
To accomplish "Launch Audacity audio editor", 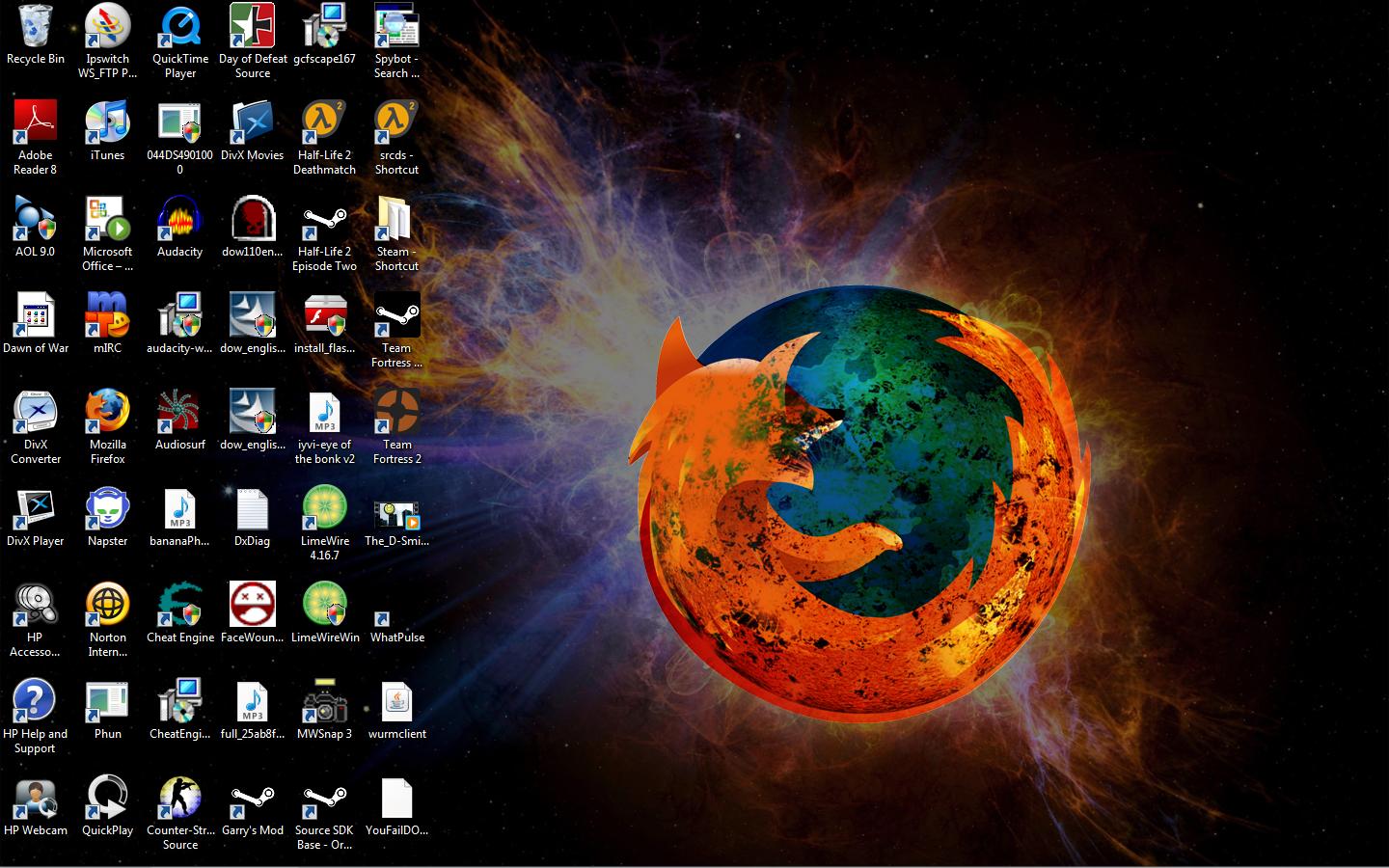I will pos(179,222).
